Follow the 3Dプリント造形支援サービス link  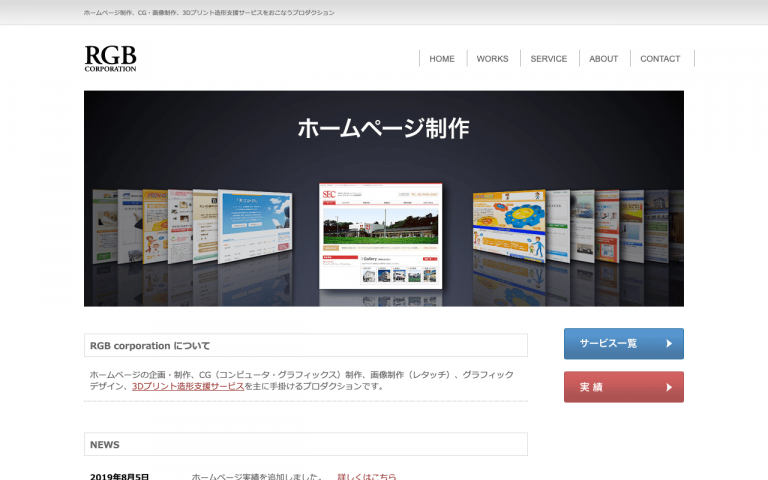coord(188,386)
